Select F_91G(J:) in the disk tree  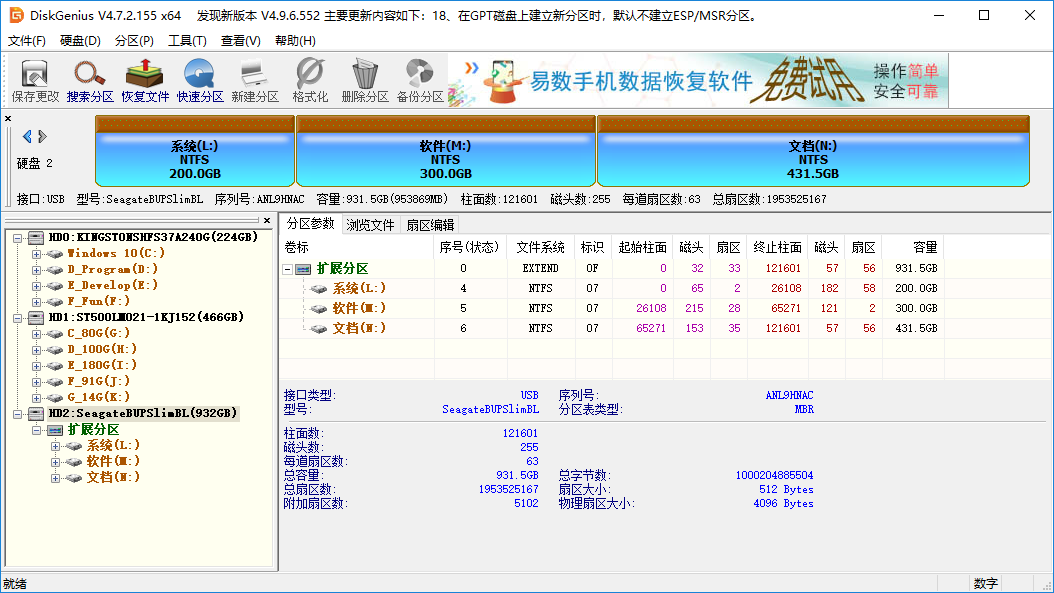click(x=98, y=381)
